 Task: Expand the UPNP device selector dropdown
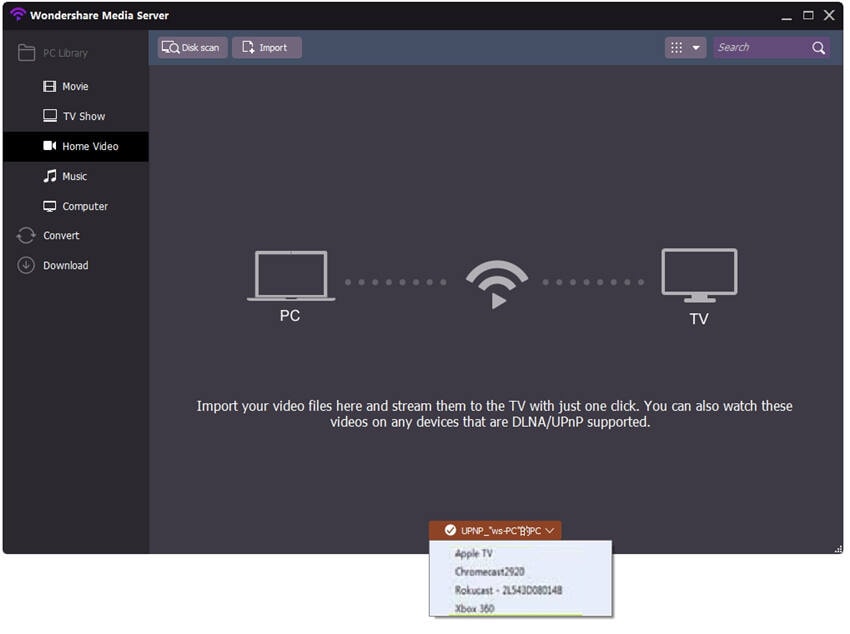(x=495, y=531)
